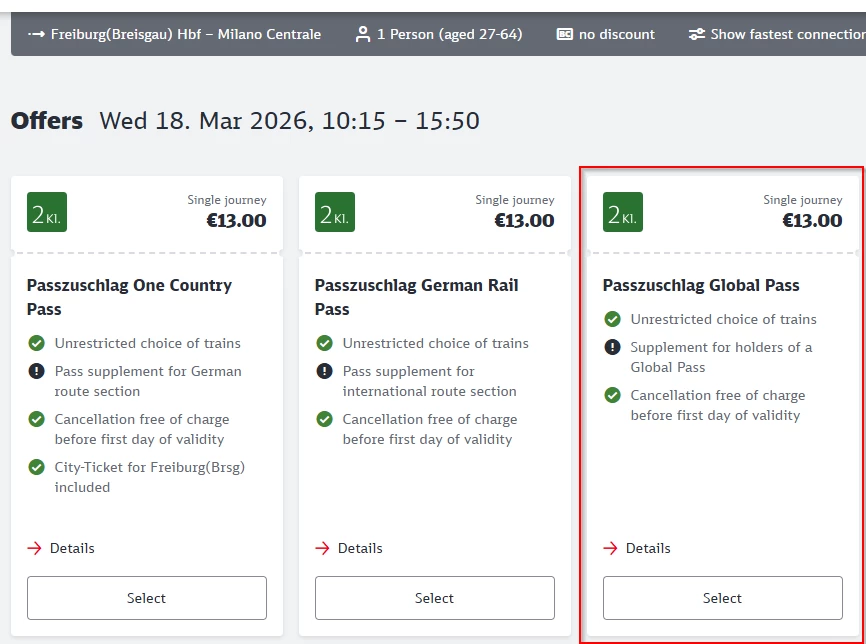Screen dimensions: 866x644
Task: Toggle Show fastest connections option
Action: tap(787, 34)
